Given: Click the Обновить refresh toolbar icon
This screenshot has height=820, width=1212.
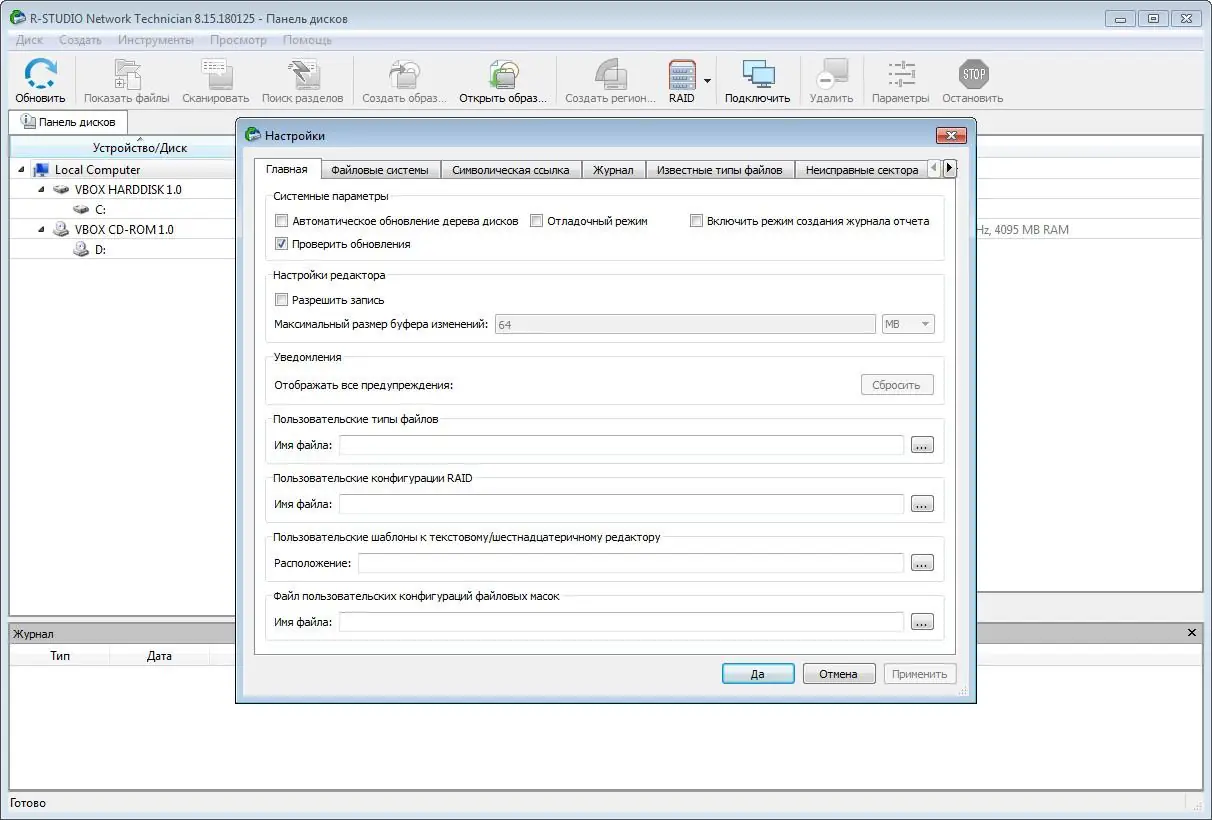Looking at the screenshot, I should pyautogui.click(x=40, y=74).
